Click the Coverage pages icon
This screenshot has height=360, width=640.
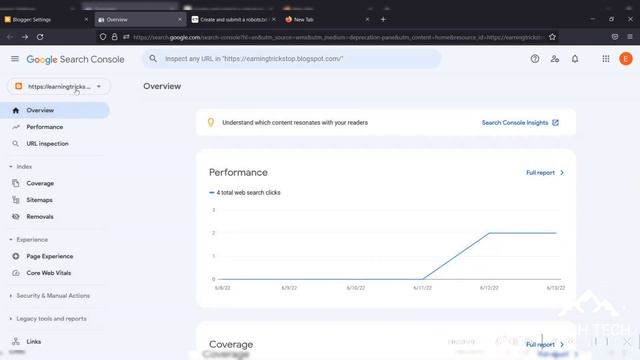click(16, 183)
